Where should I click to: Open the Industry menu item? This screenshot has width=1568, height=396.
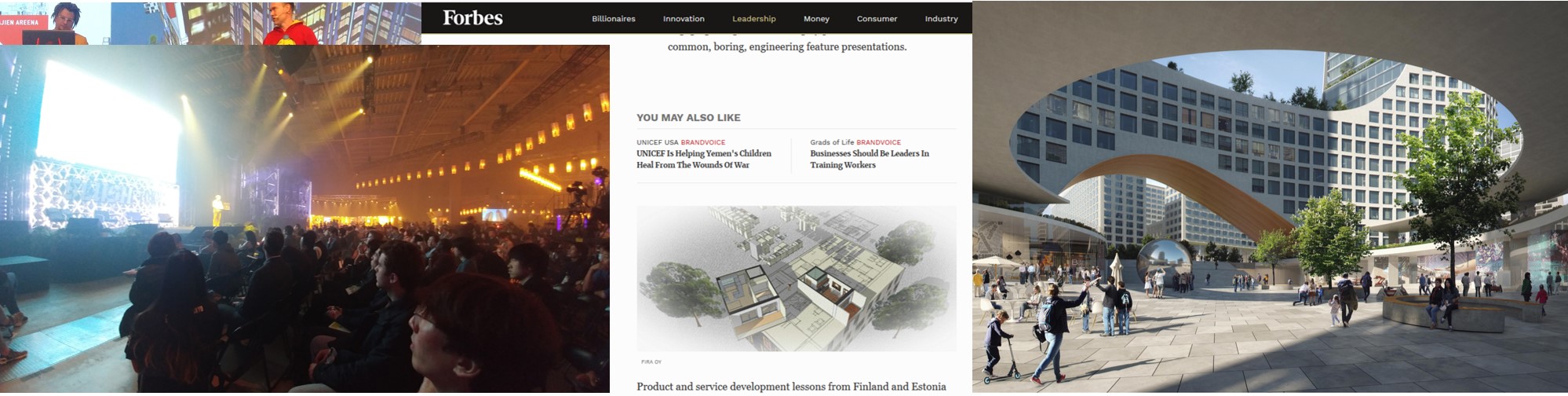pos(941,19)
